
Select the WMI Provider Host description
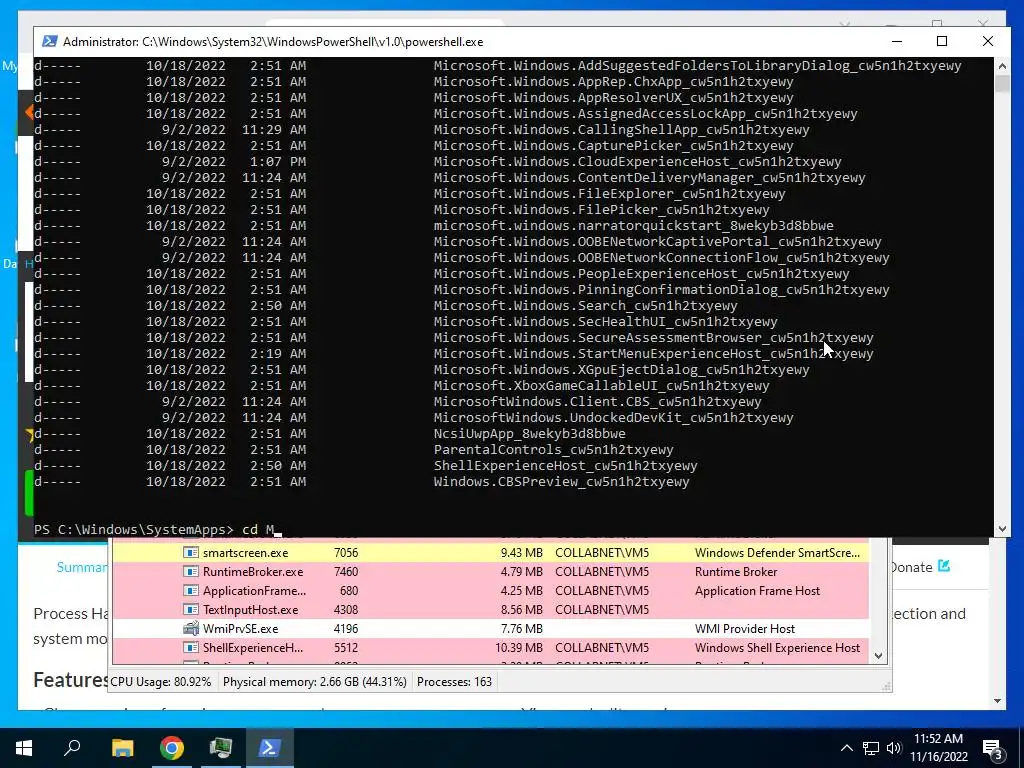tap(744, 629)
